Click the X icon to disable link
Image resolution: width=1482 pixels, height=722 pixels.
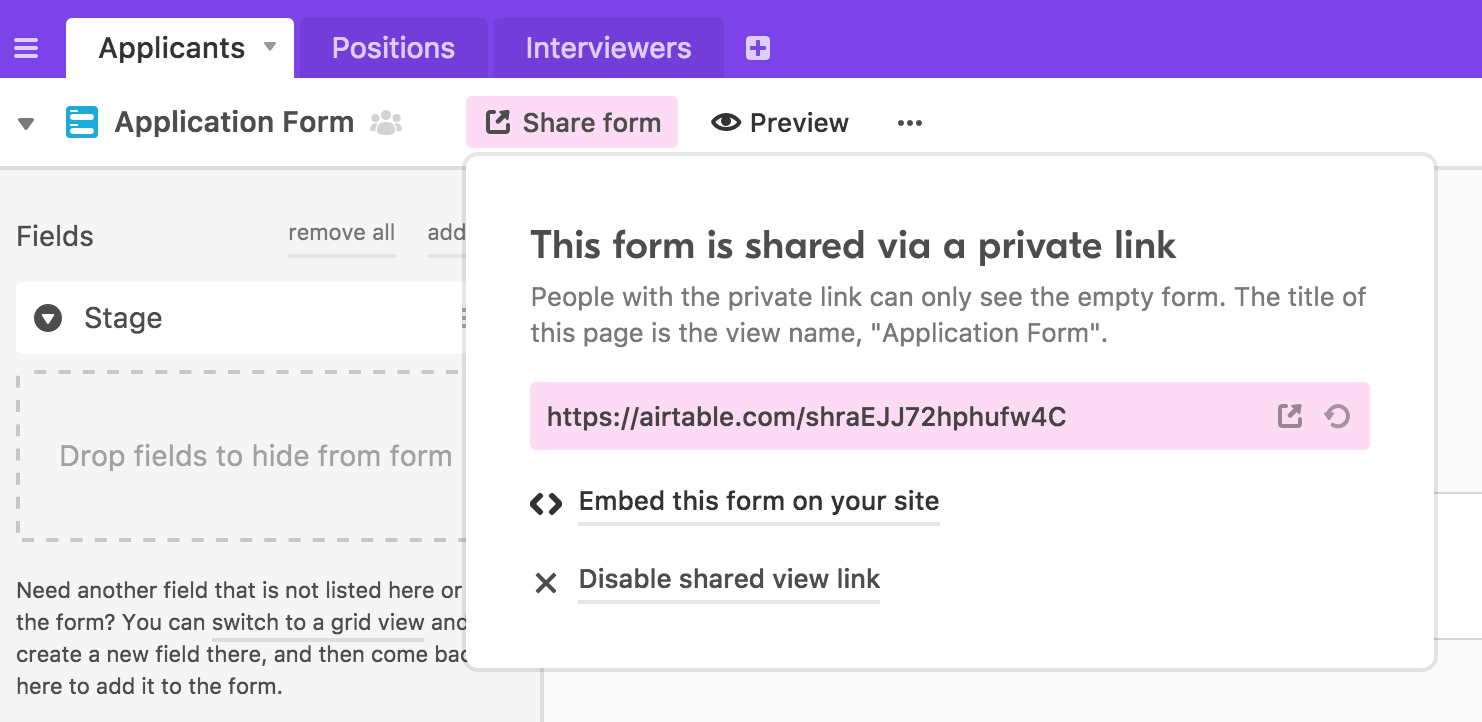click(x=546, y=582)
